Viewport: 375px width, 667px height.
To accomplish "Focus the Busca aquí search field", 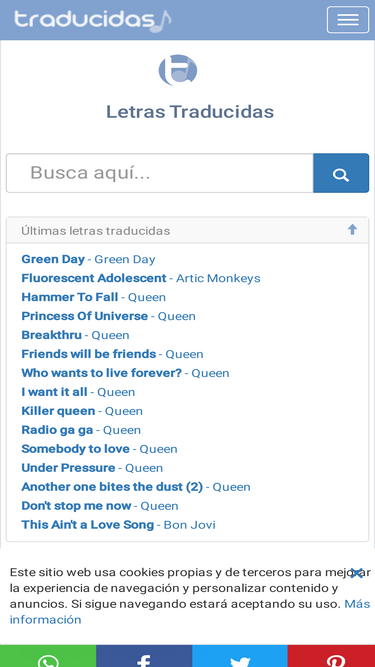I will click(160, 173).
